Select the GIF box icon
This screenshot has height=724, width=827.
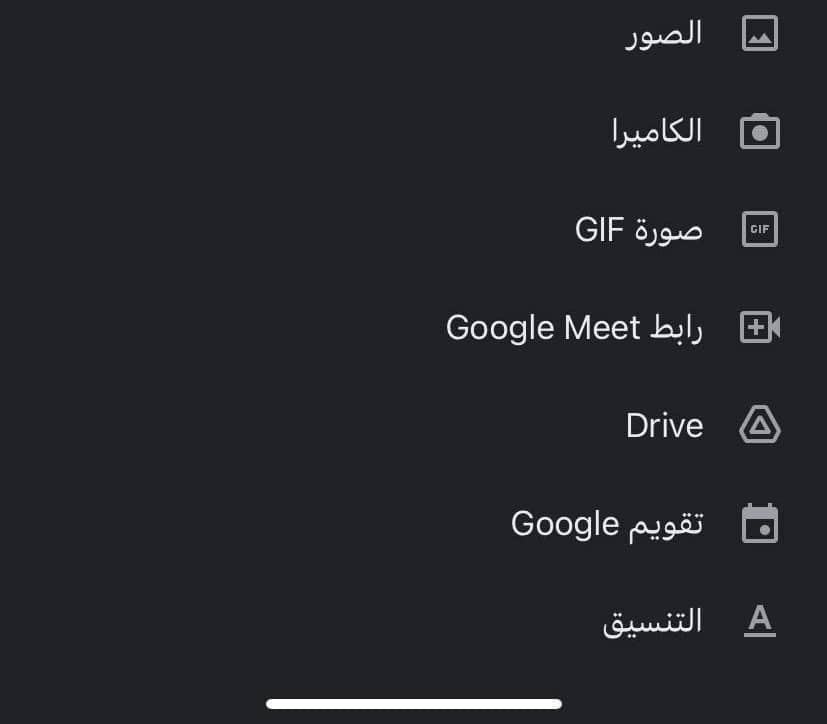(759, 229)
